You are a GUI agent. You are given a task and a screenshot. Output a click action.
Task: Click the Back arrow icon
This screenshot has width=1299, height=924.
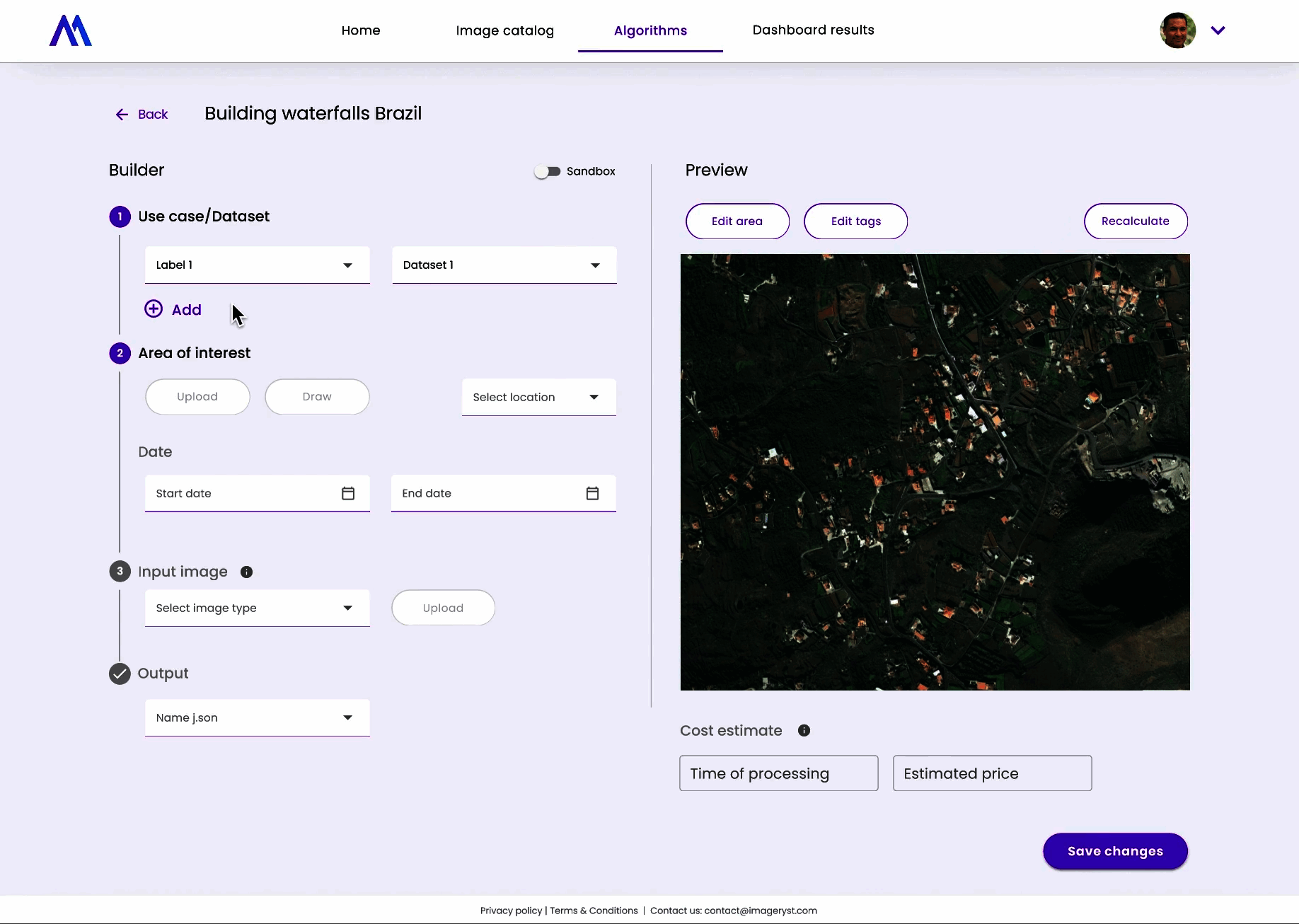122,114
